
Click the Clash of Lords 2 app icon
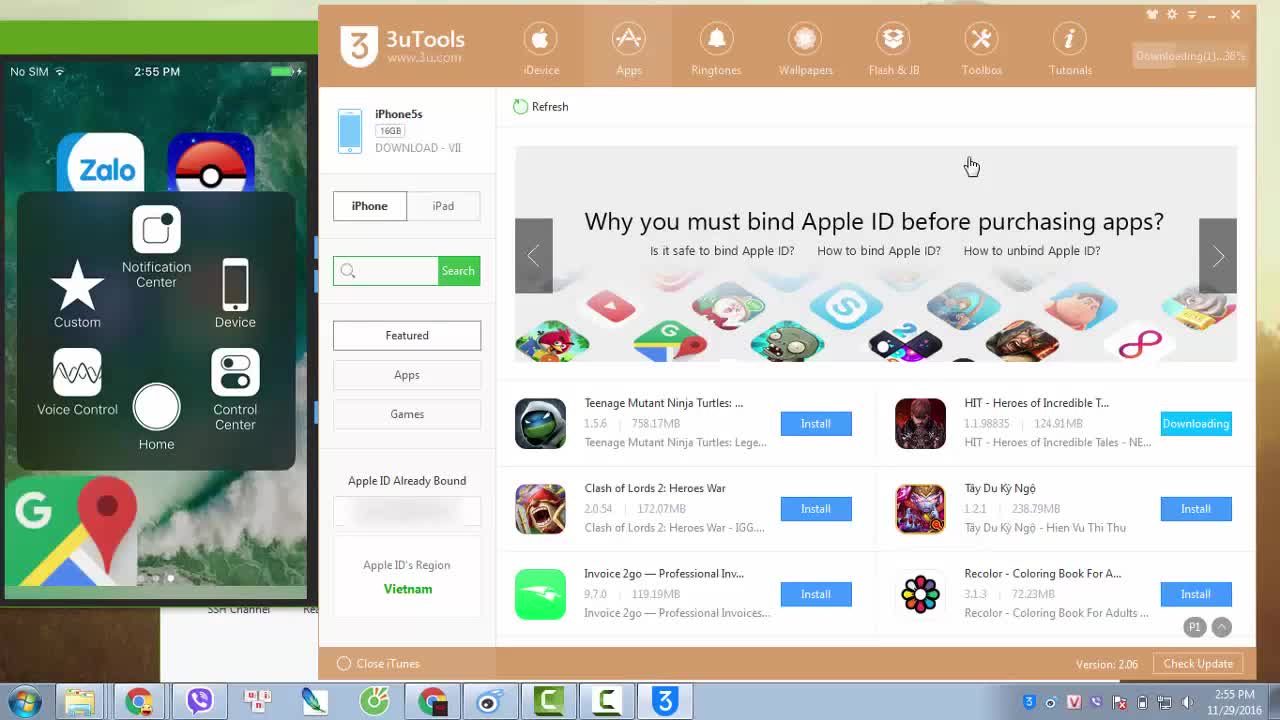[x=540, y=509]
